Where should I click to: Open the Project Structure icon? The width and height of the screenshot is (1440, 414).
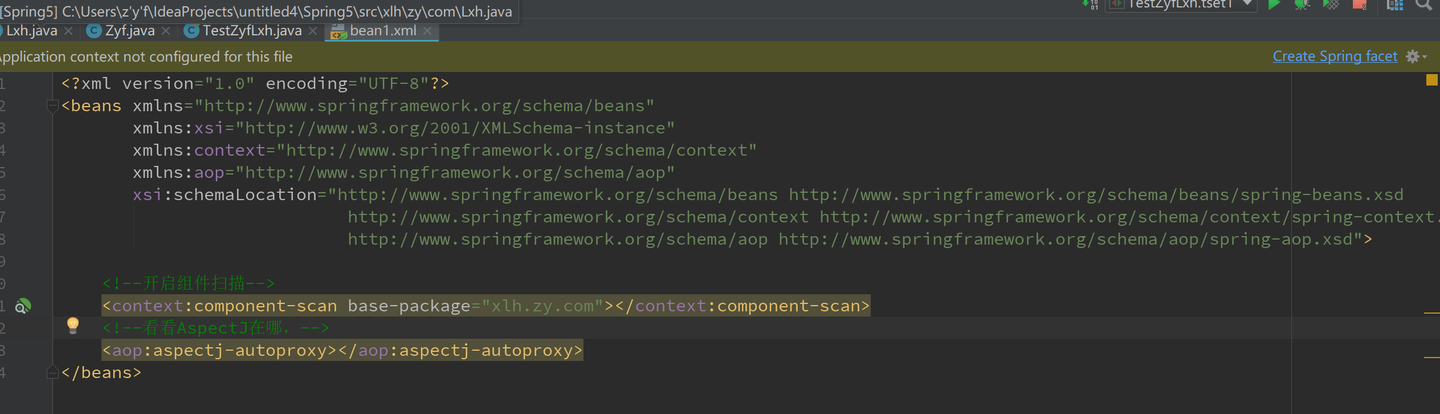coord(1394,5)
